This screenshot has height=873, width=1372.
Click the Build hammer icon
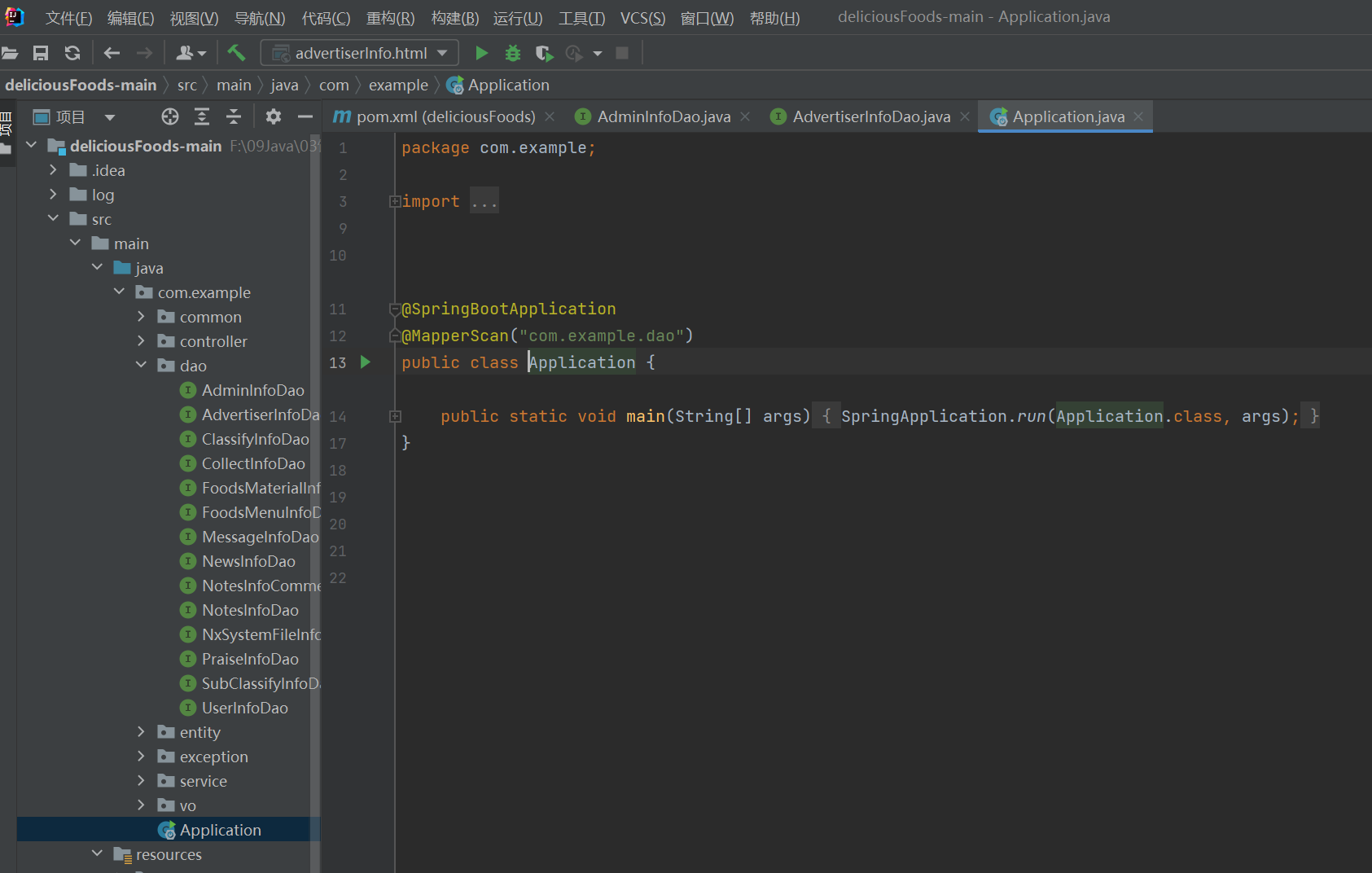point(236,53)
